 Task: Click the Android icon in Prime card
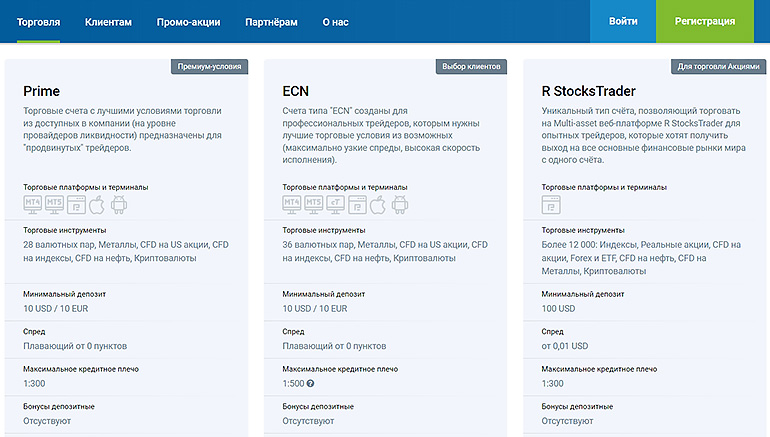click(118, 204)
